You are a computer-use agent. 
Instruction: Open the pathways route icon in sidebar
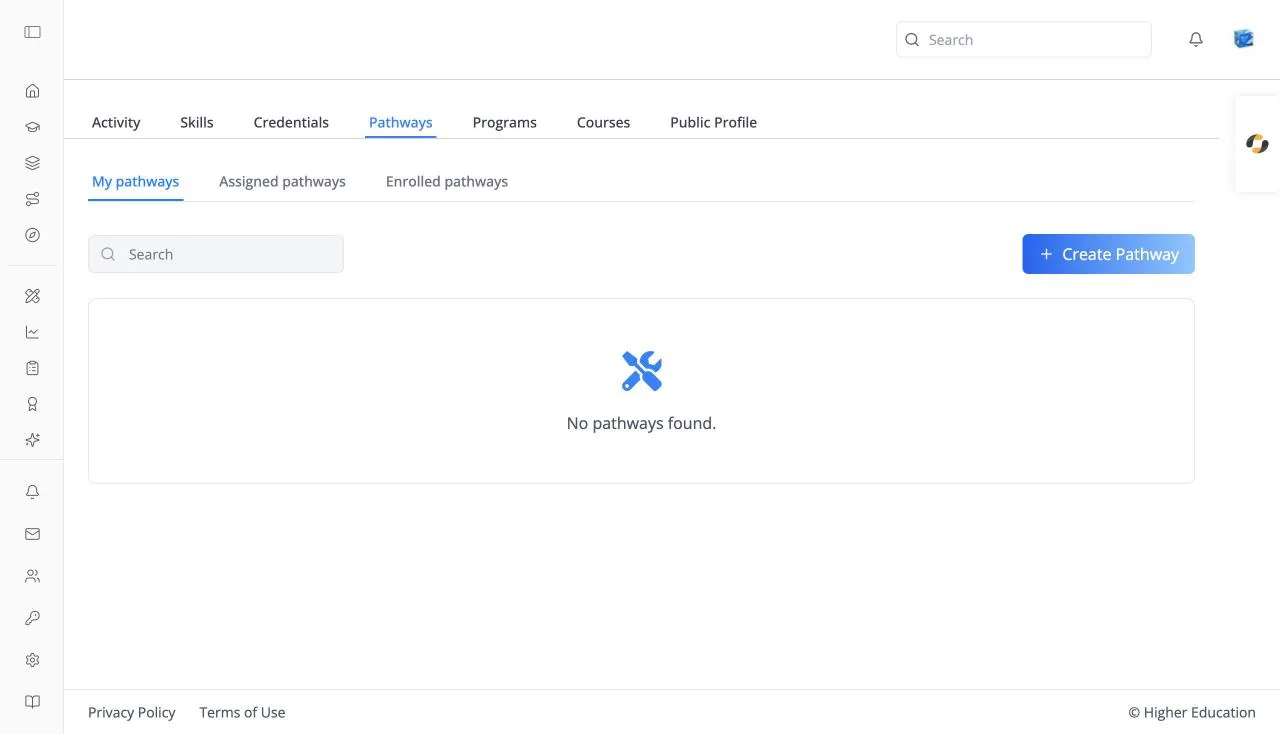point(32,199)
